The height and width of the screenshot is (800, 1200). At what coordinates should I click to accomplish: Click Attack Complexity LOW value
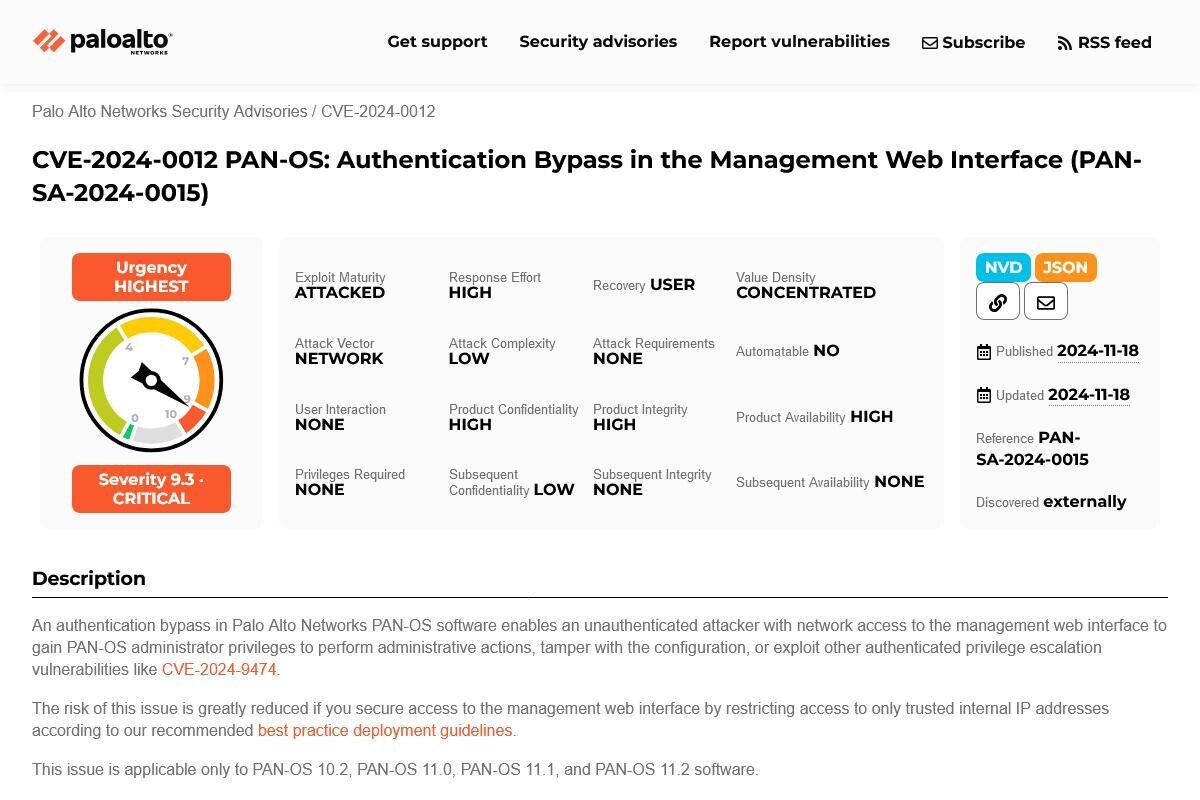[x=469, y=359]
